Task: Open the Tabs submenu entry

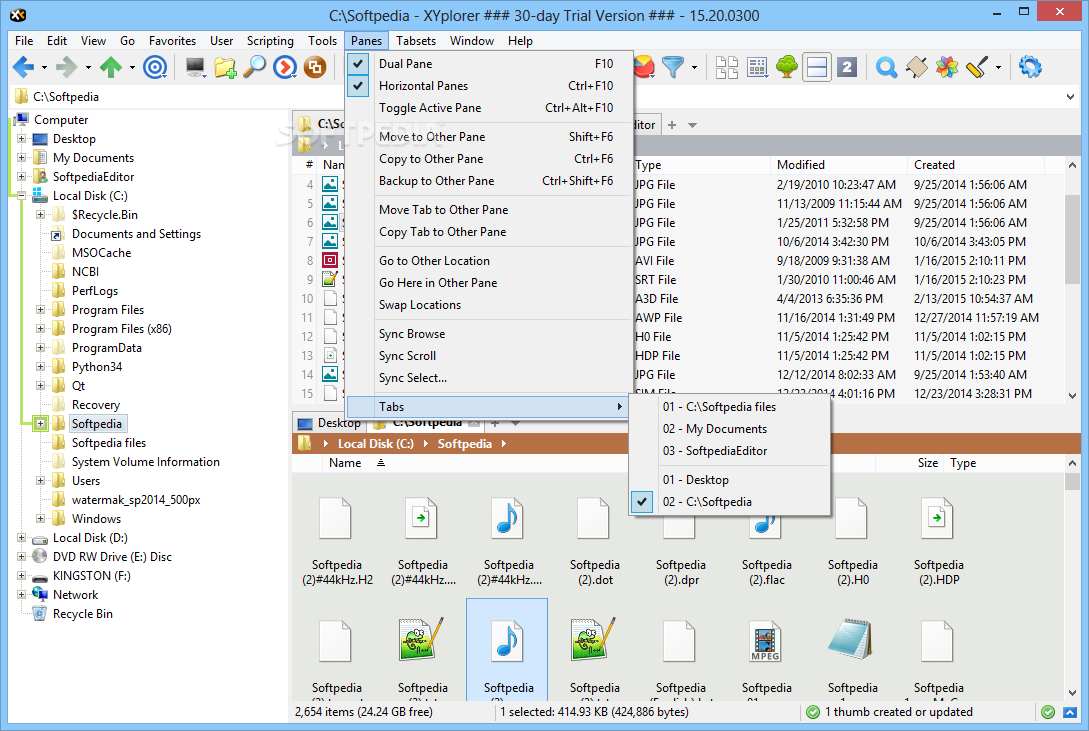Action: (488, 407)
